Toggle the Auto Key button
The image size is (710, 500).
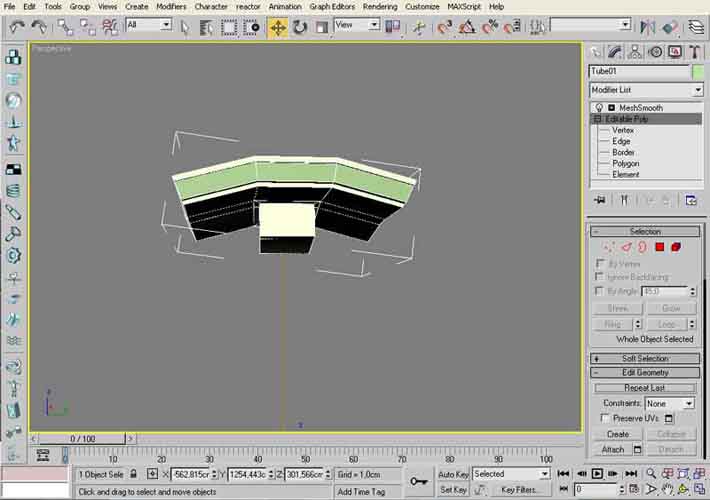[453, 474]
